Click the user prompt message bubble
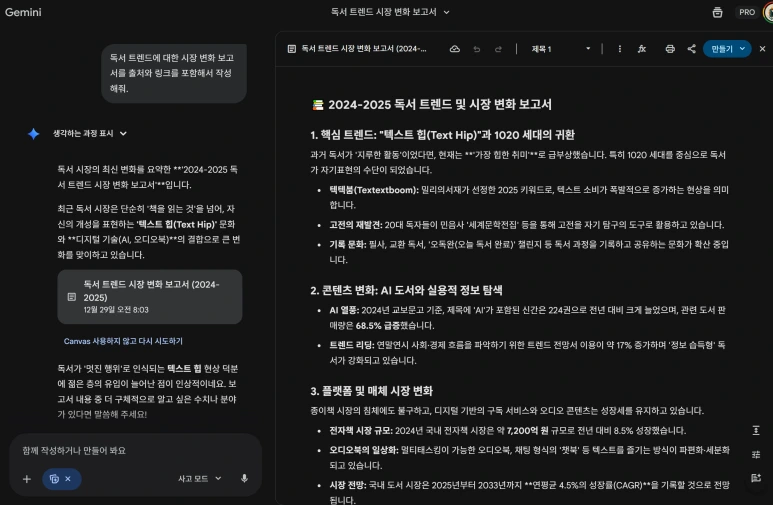Viewport: 773px width, 505px height. pos(174,73)
